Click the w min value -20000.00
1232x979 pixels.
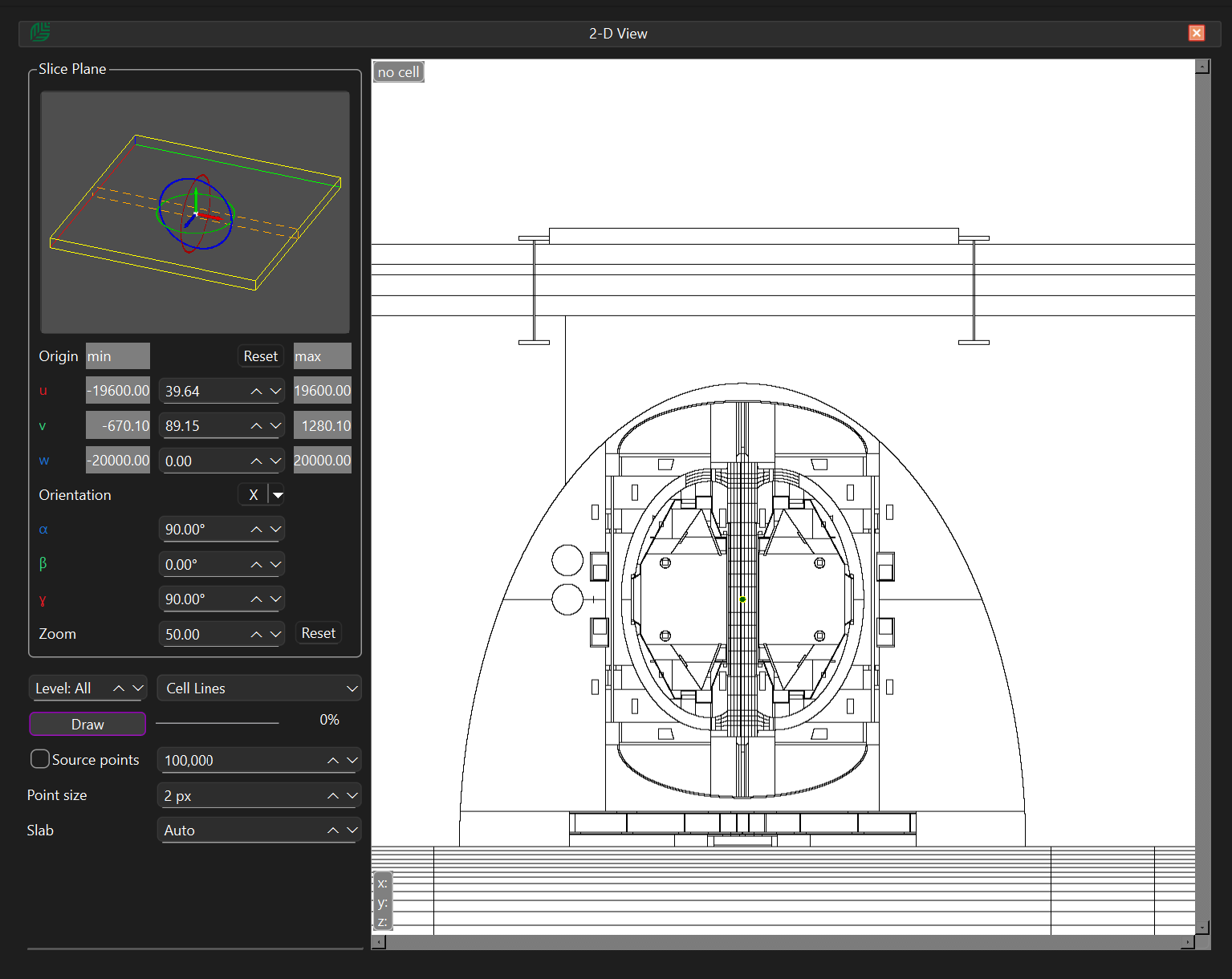click(x=118, y=461)
